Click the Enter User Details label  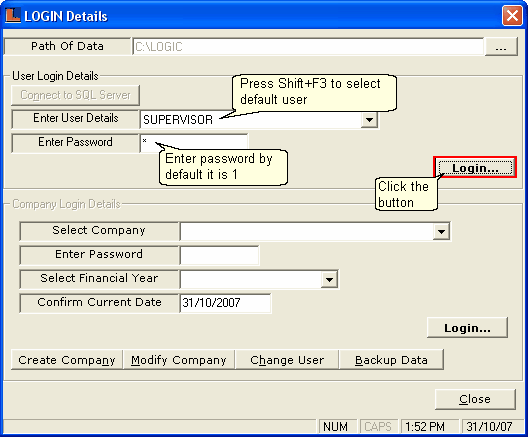(75, 119)
